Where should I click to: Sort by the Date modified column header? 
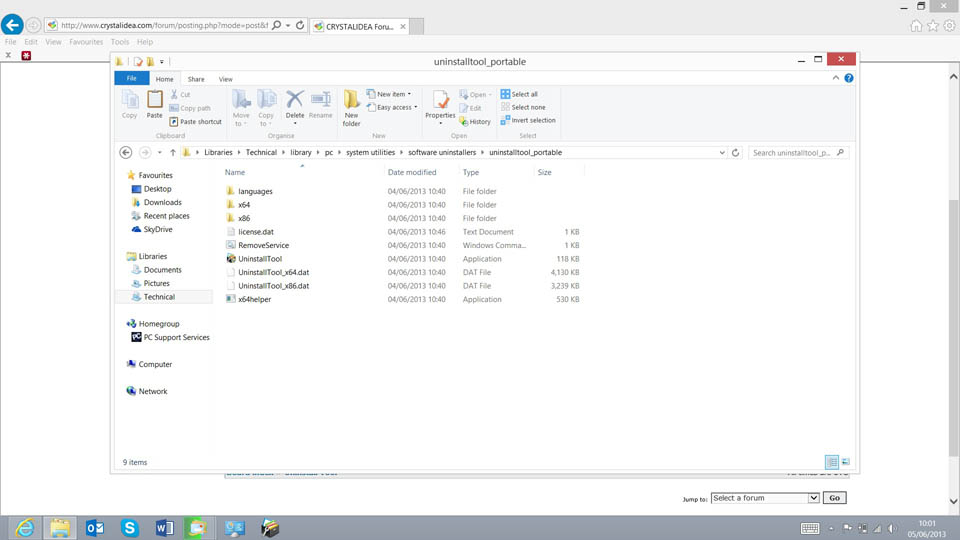(412, 173)
